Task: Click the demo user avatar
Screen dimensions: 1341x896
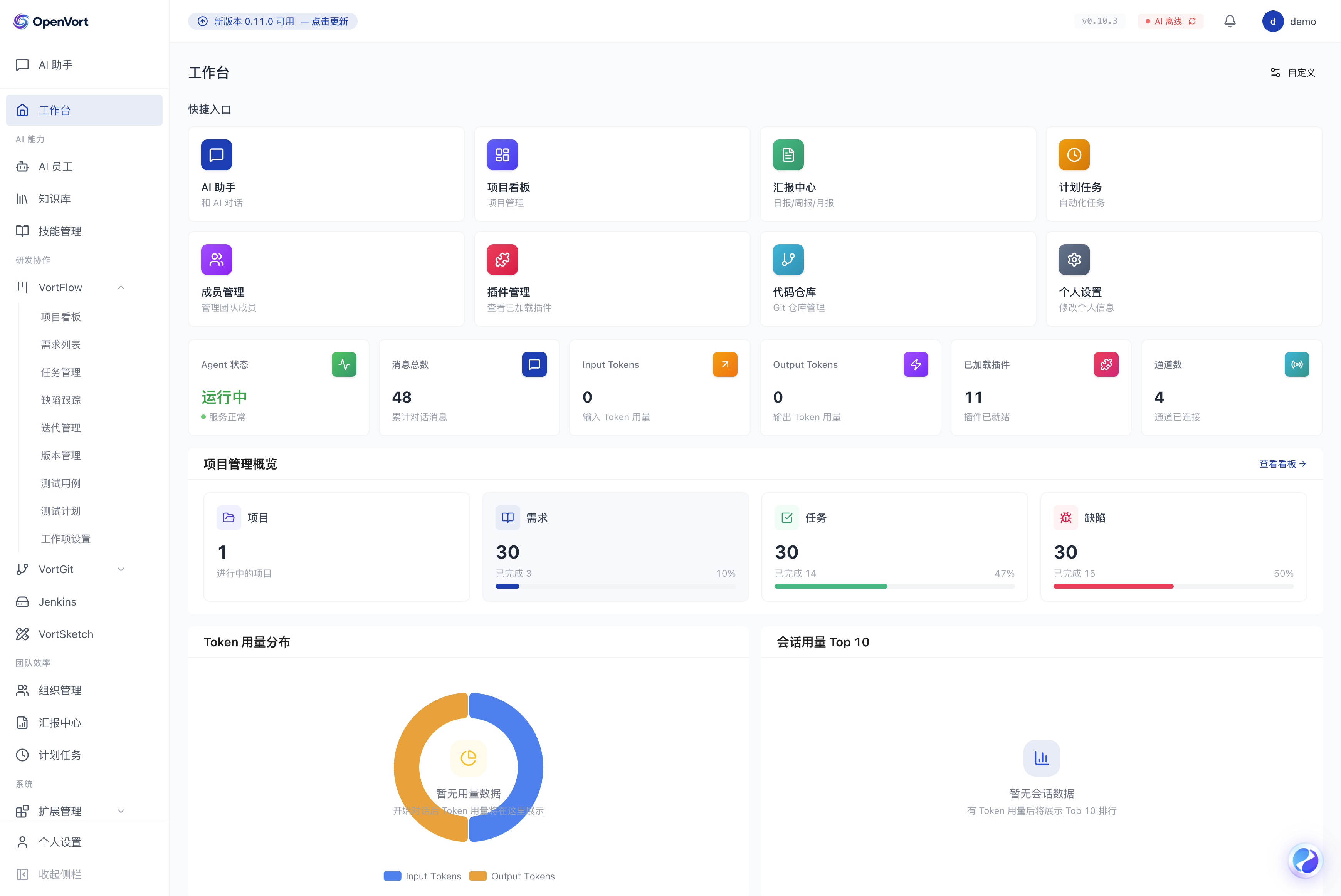Action: 1273,21
